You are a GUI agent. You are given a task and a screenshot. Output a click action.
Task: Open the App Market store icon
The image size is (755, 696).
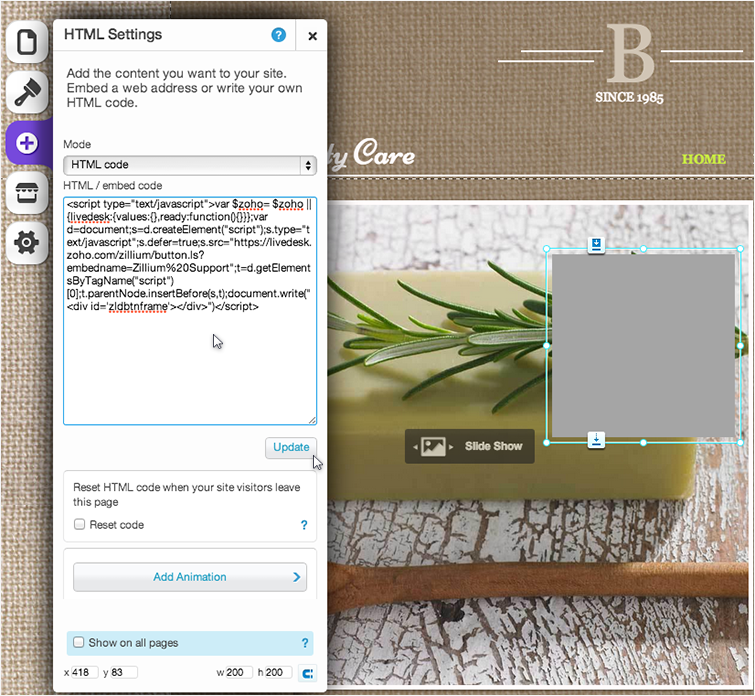[27, 193]
